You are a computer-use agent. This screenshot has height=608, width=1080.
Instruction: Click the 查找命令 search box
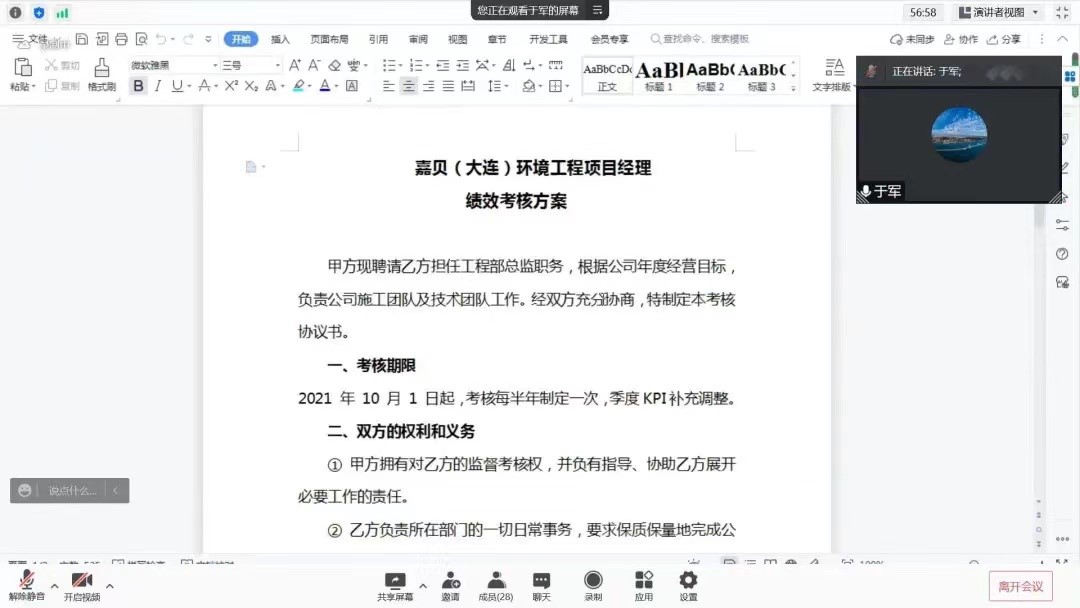point(700,39)
